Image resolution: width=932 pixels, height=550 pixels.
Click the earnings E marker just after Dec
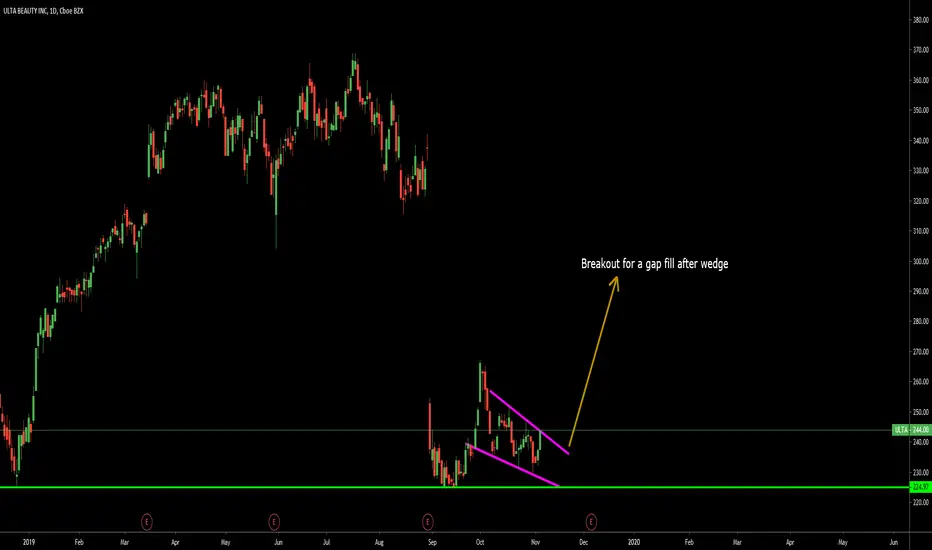point(591,522)
